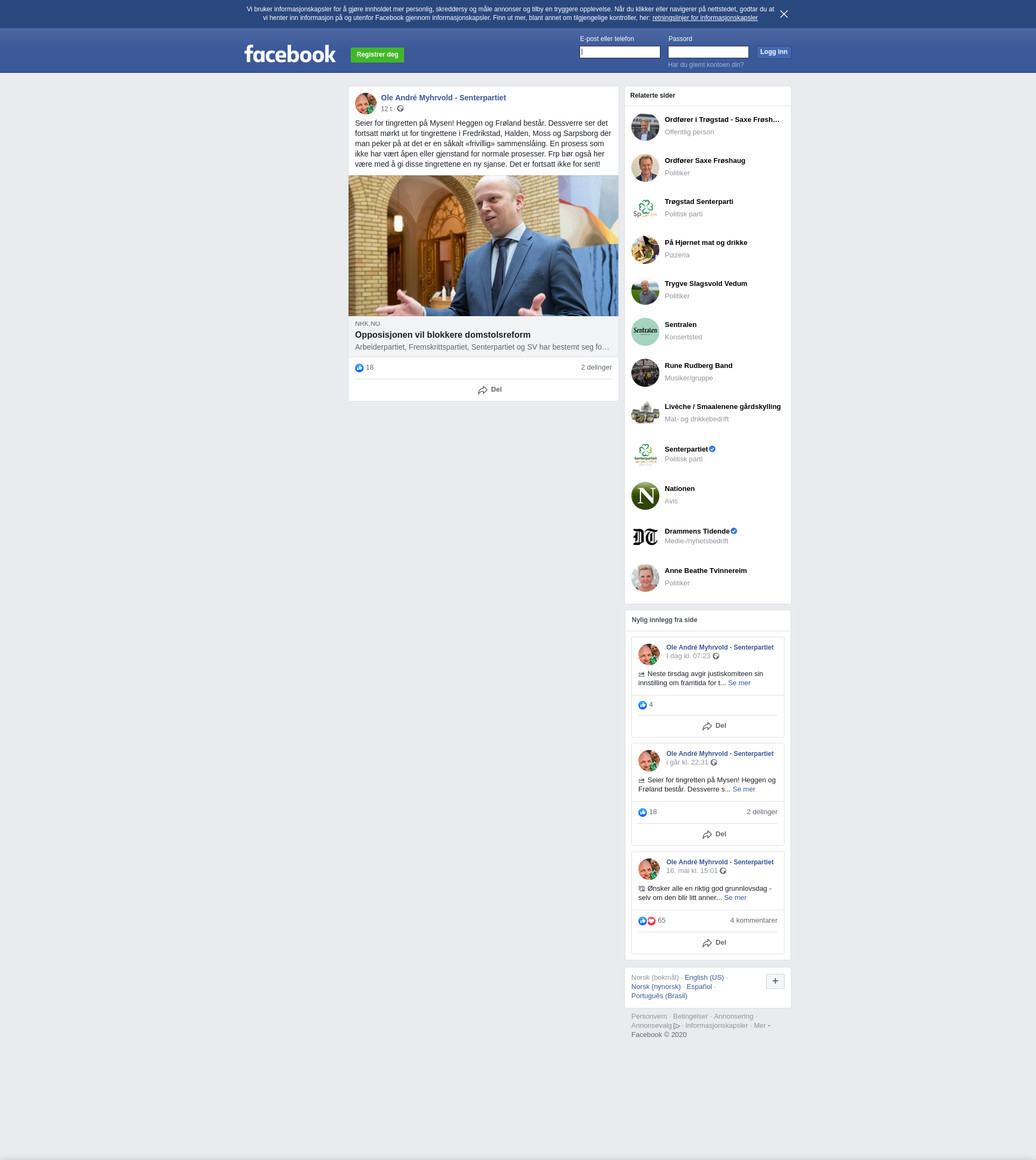Image resolution: width=1036 pixels, height=1160 pixels.
Task: Open the Informasjonskapsler footer link
Action: coord(716,1026)
